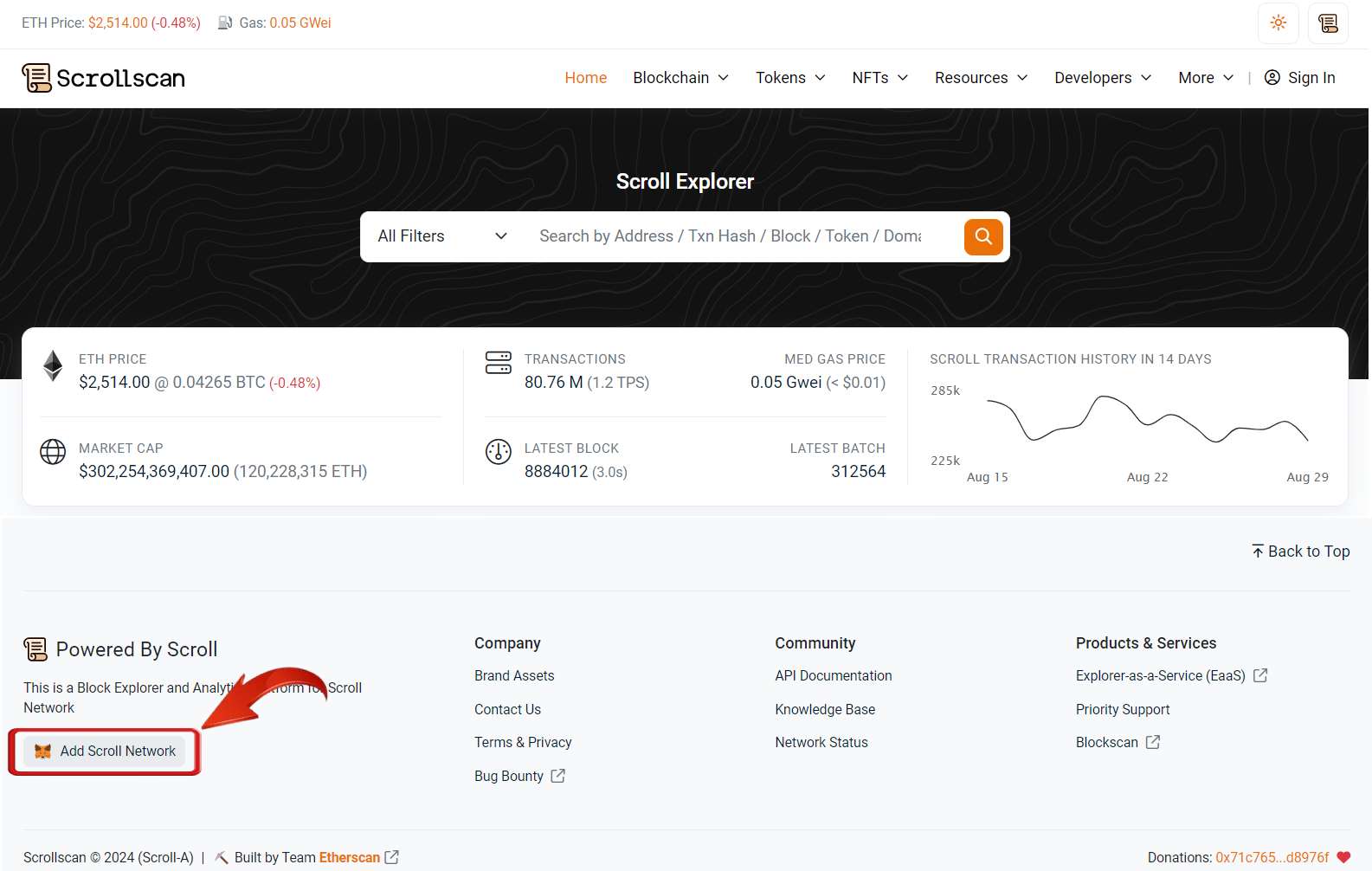Click the up-arrow icon beside Back to Top

click(1258, 552)
